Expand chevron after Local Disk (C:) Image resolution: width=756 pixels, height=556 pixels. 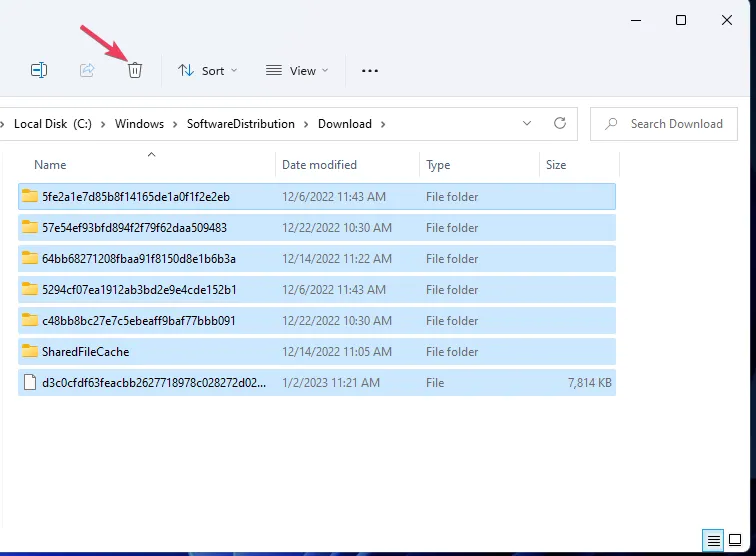click(103, 124)
